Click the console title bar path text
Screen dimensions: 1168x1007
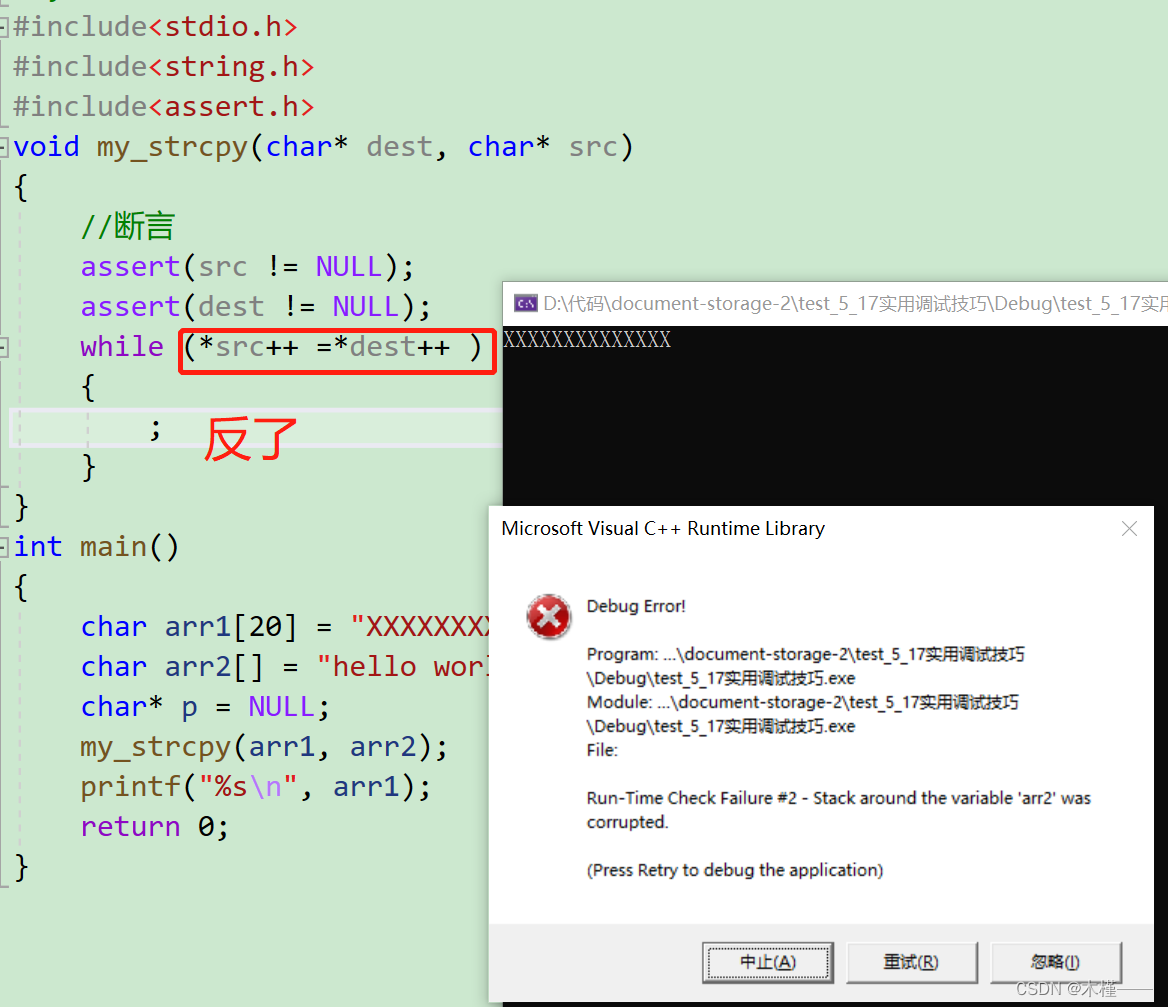(x=855, y=304)
